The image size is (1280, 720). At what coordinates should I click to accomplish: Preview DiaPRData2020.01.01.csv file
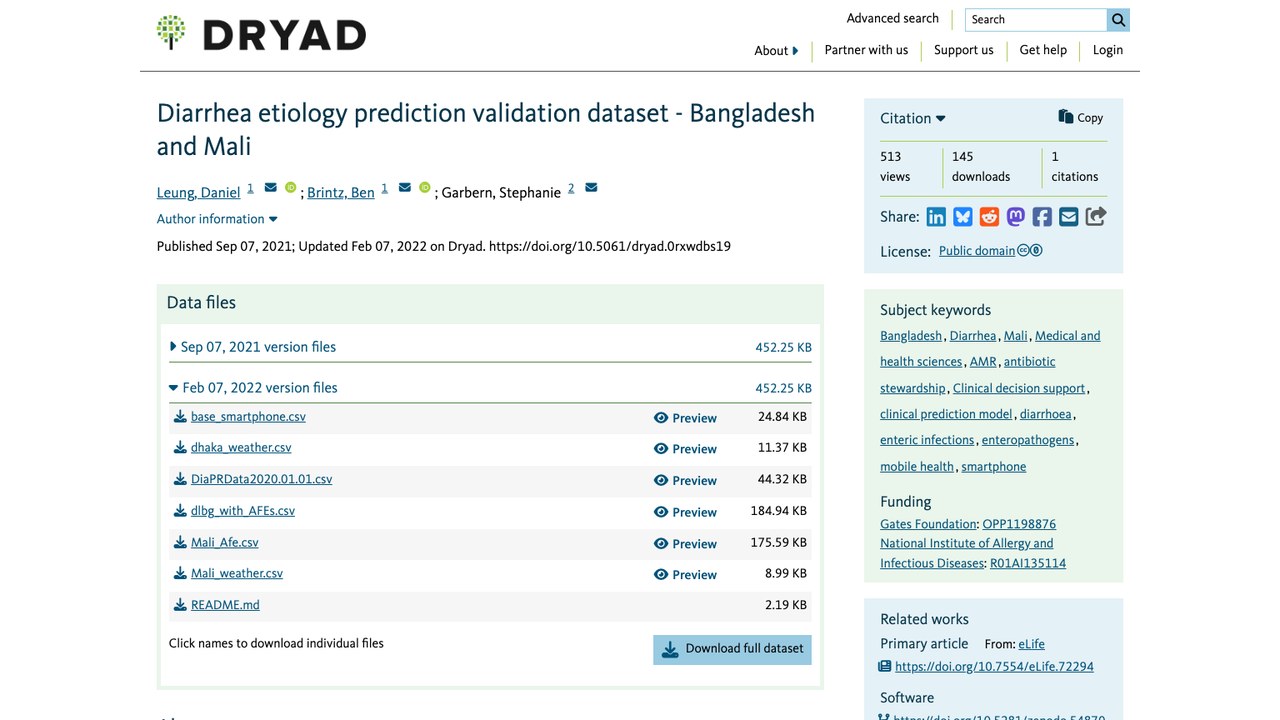click(685, 480)
